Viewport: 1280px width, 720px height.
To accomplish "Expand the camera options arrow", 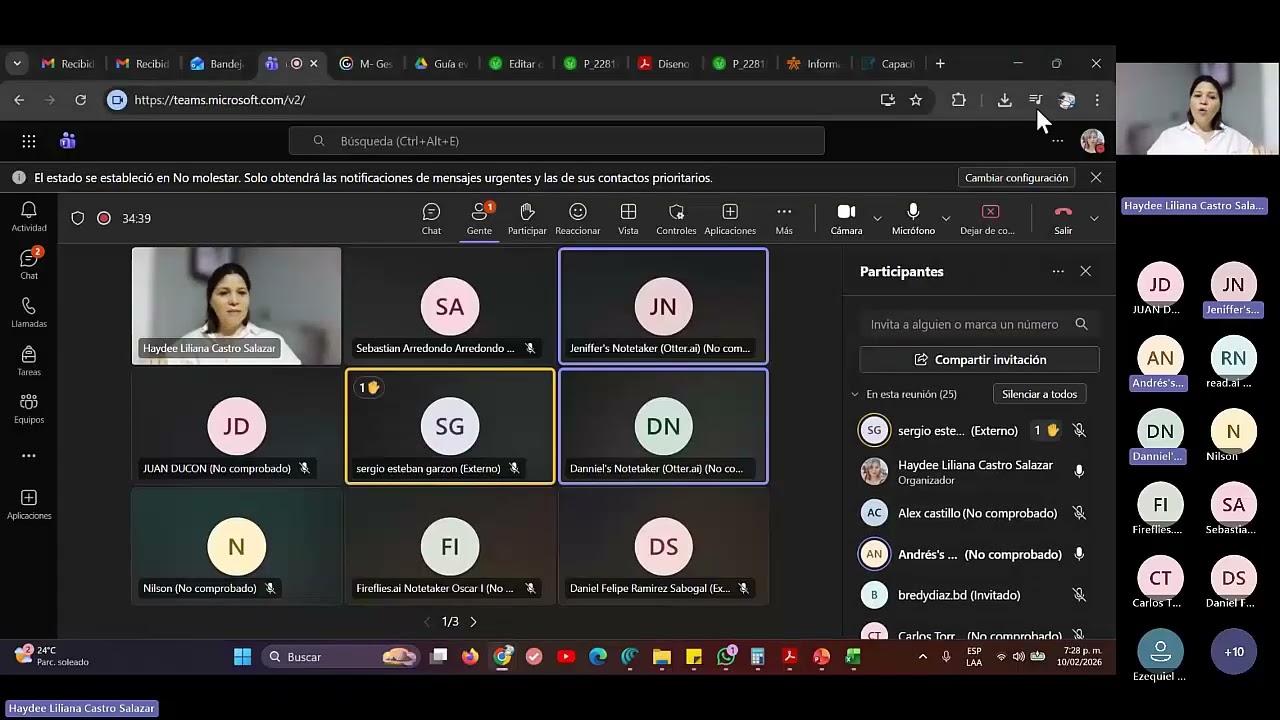I will [877, 218].
